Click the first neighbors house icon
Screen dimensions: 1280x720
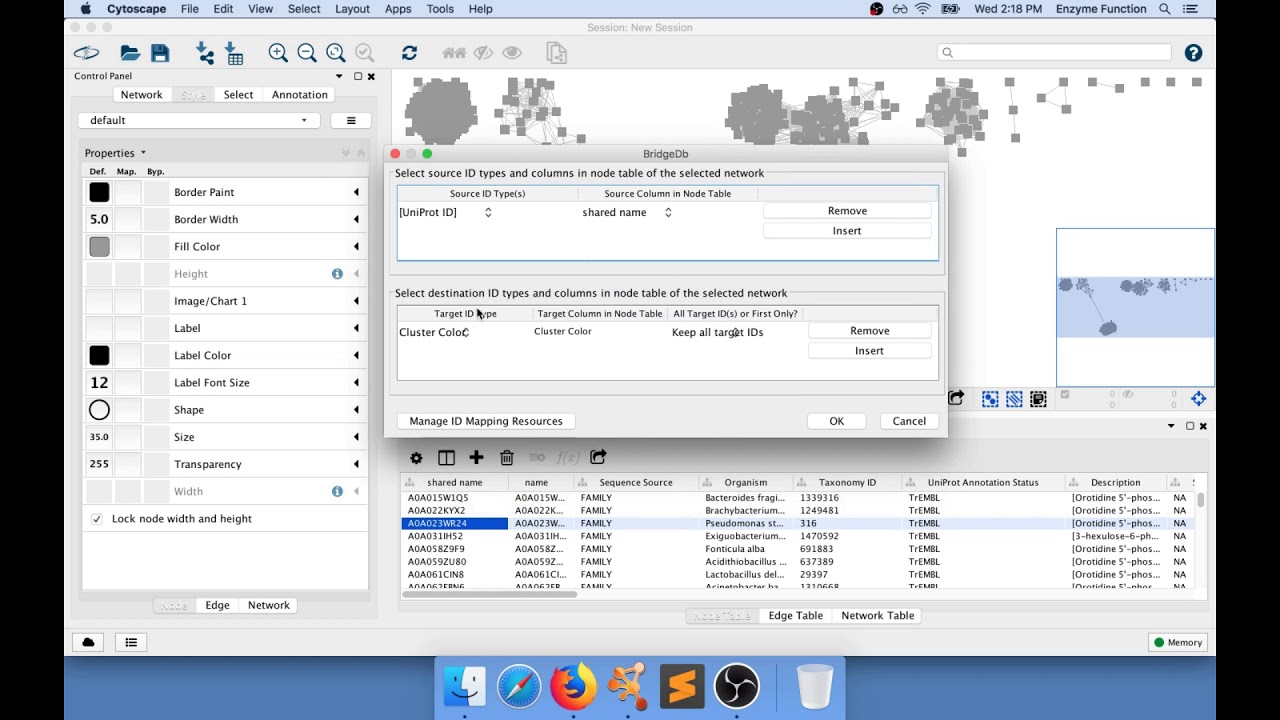pos(454,53)
